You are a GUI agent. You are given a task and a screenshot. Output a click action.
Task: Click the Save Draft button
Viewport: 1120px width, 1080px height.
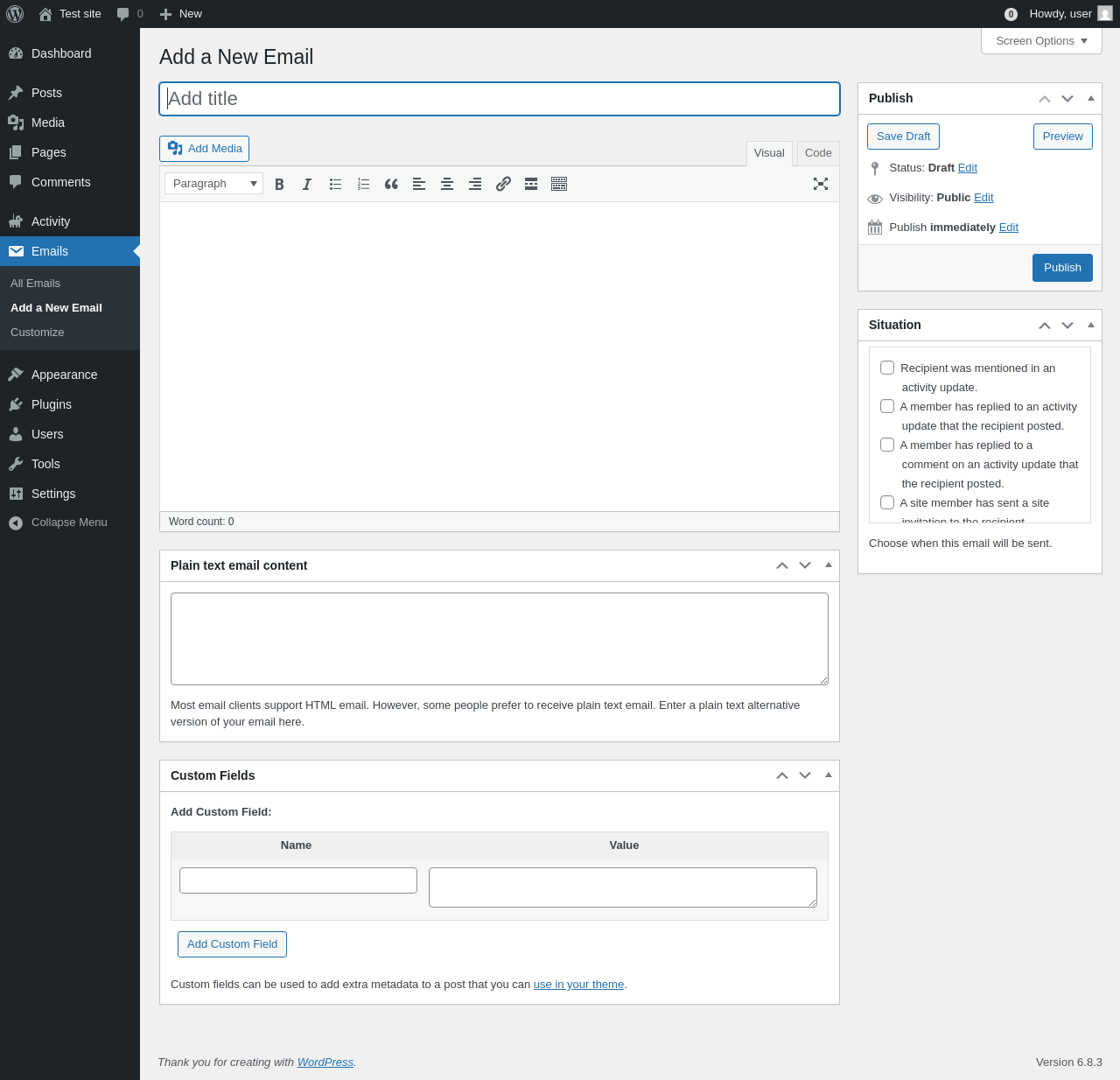pos(903,137)
